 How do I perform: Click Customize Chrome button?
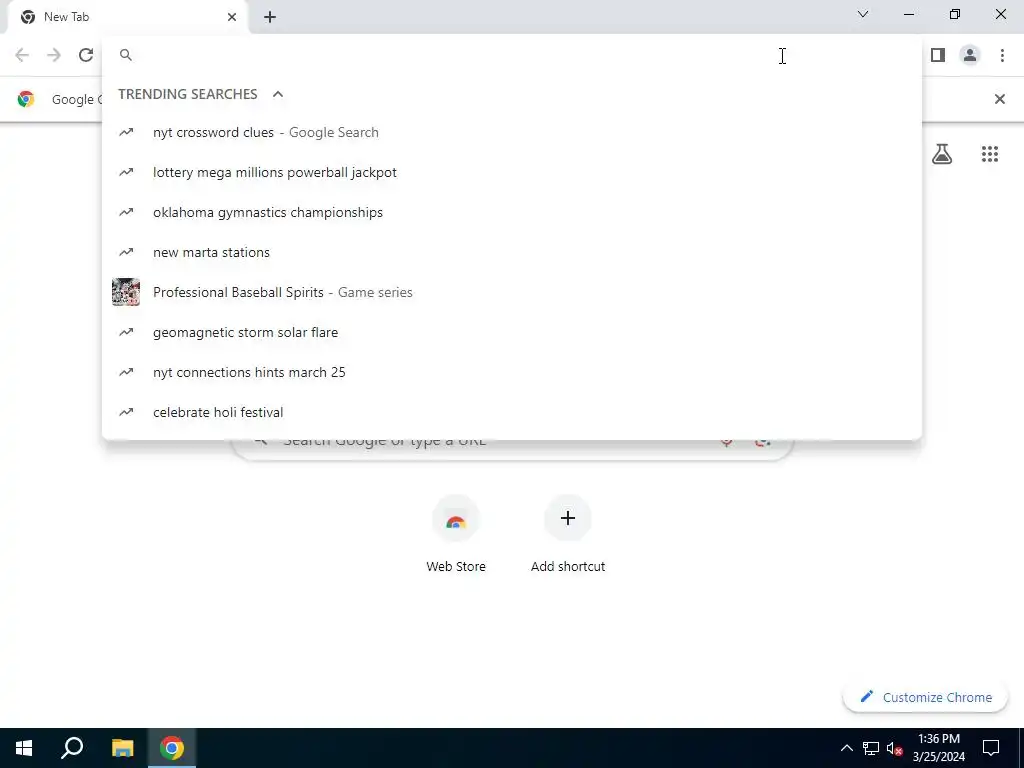pos(926,697)
